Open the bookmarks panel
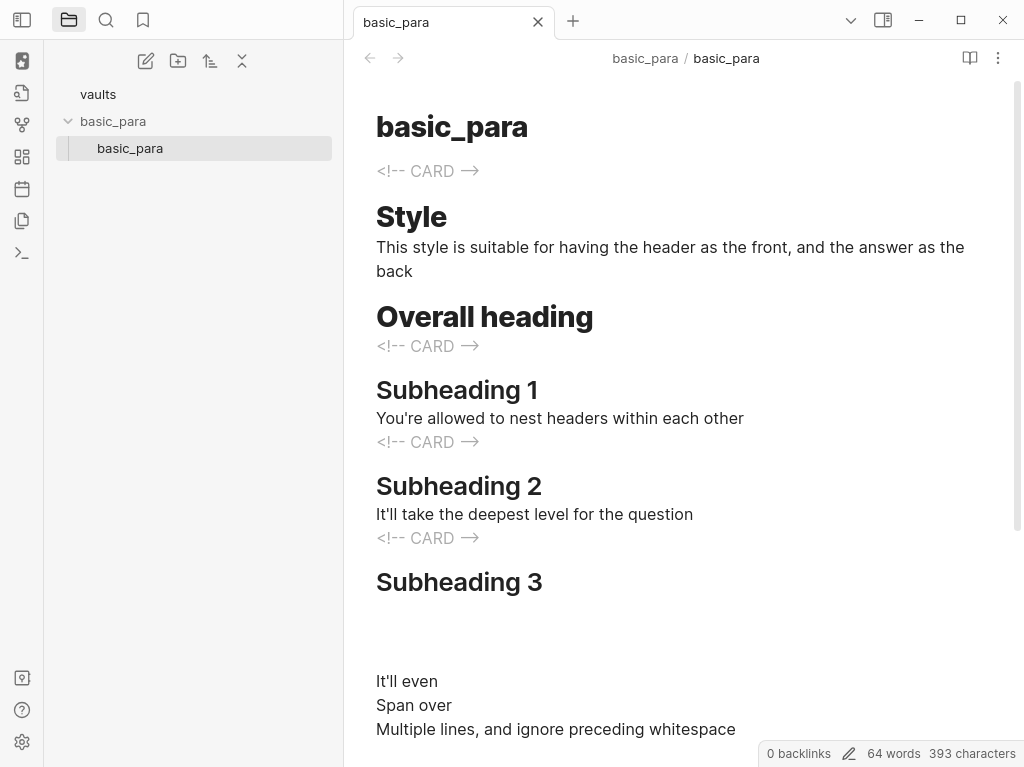Image resolution: width=1024 pixels, height=767 pixels. 143,20
